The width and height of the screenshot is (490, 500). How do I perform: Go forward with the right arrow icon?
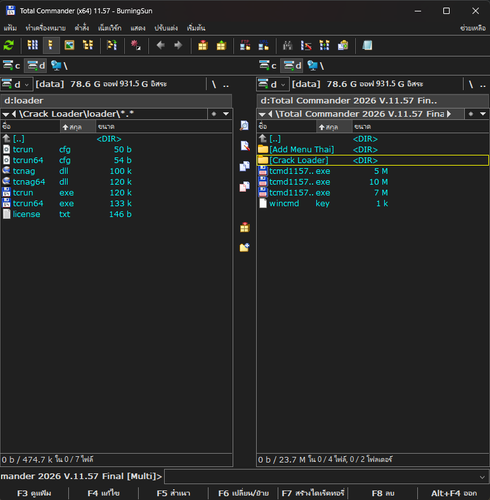pos(178,45)
